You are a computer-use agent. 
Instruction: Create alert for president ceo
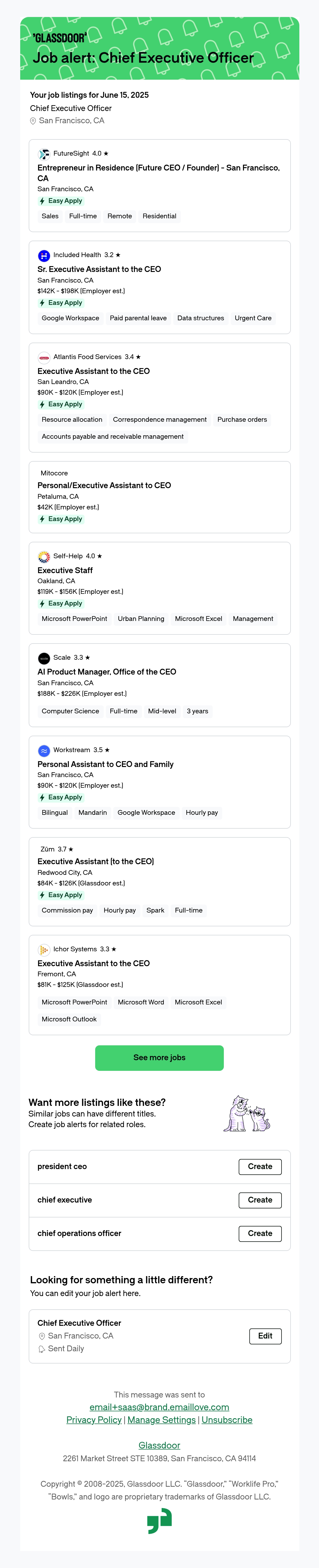point(260,1167)
